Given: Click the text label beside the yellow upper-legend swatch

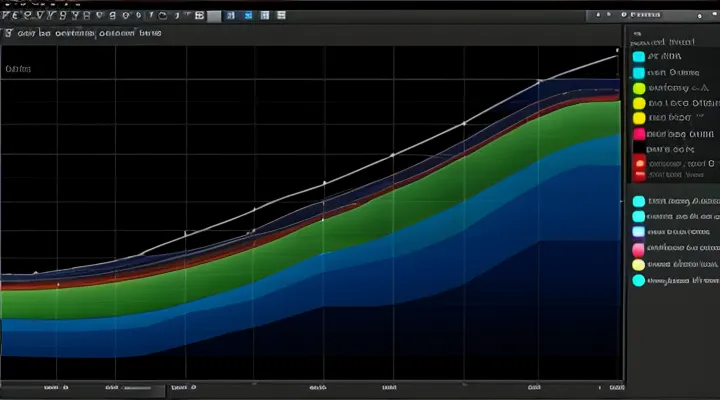Looking at the screenshot, I should (x=680, y=103).
